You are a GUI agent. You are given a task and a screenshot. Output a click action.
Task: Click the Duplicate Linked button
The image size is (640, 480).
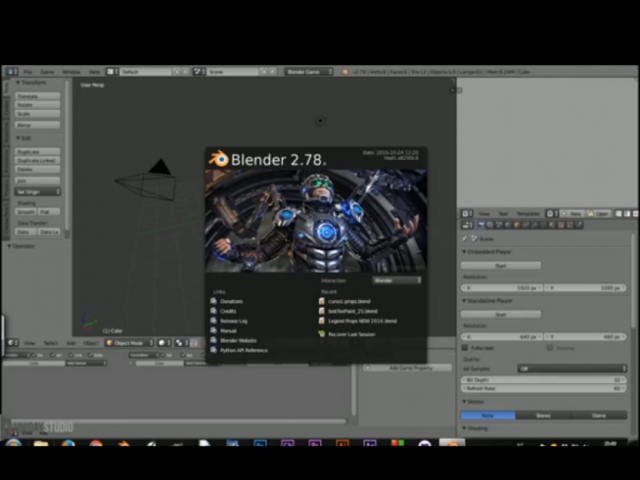[x=38, y=160]
